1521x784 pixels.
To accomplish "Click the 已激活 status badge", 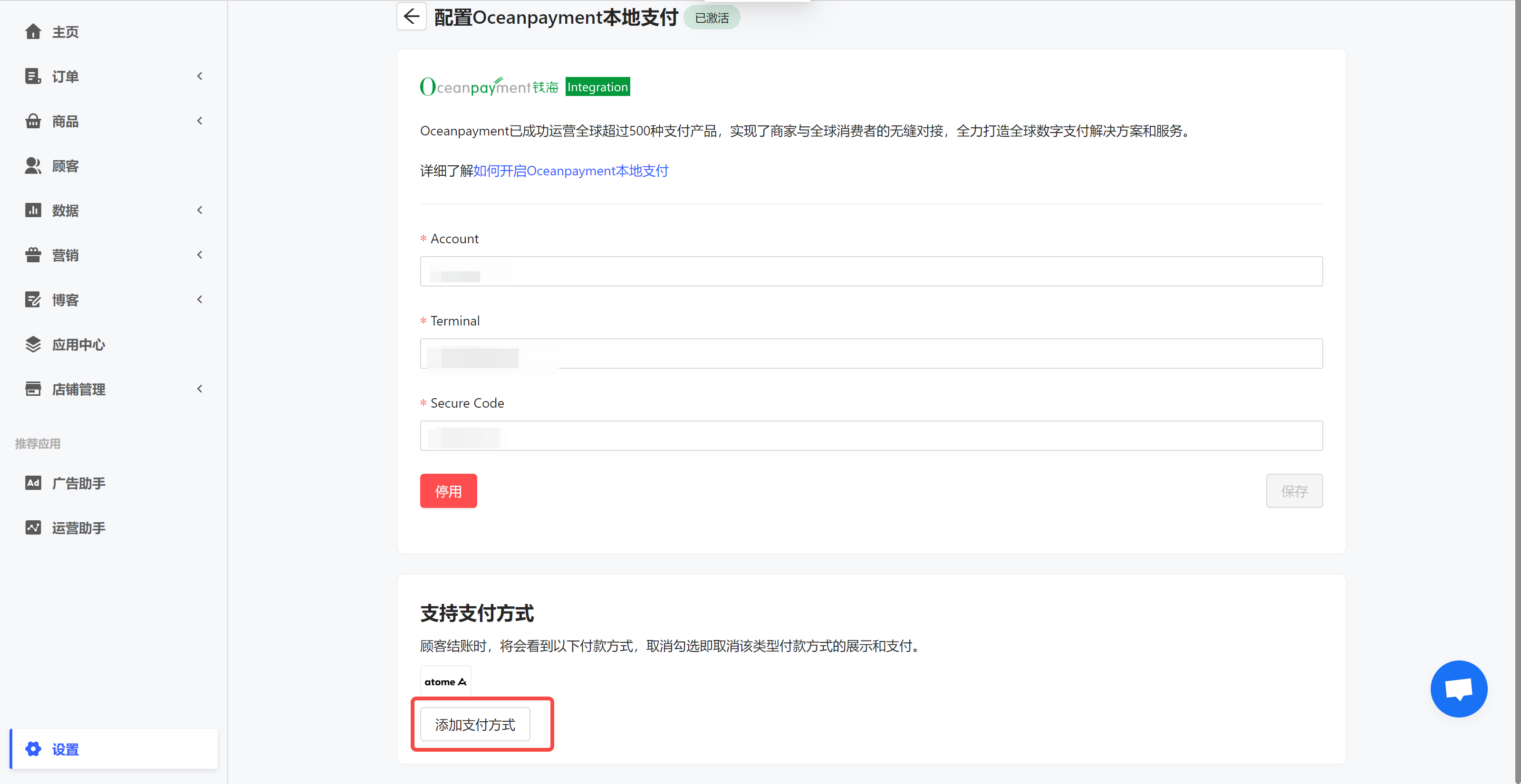I will 712,18.
